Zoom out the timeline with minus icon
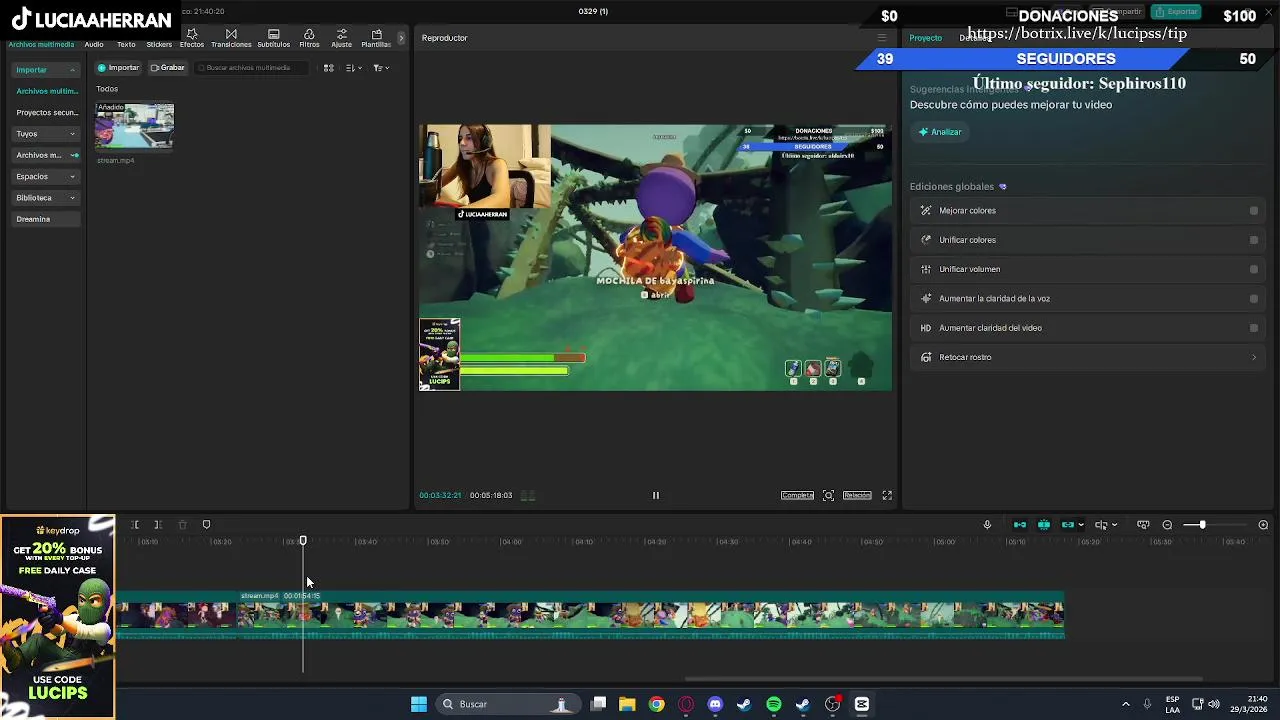The width and height of the screenshot is (1280, 720). tap(1167, 525)
